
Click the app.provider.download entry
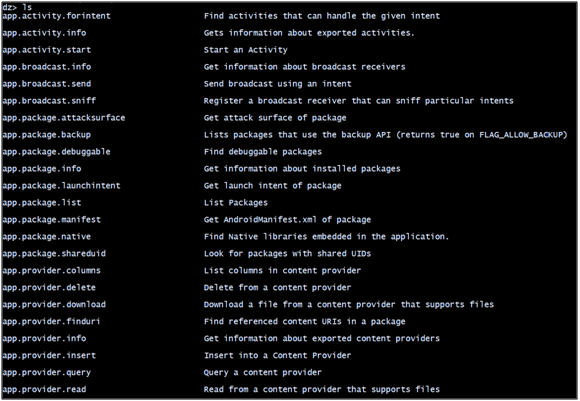[x=54, y=305]
